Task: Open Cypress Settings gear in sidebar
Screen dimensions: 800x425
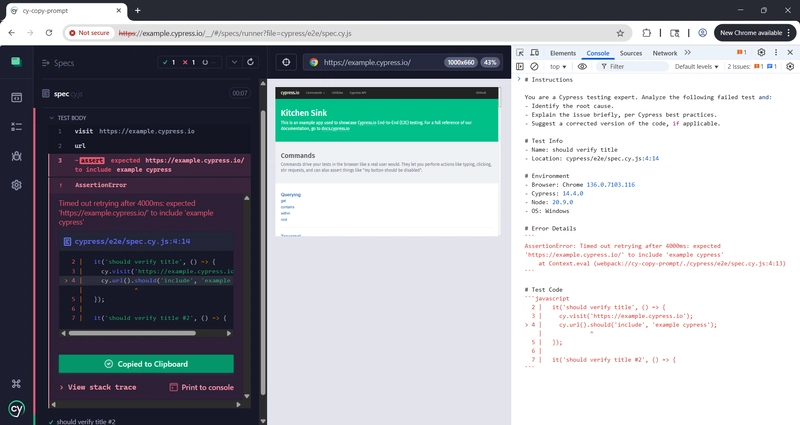Action: pyautogui.click(x=16, y=185)
